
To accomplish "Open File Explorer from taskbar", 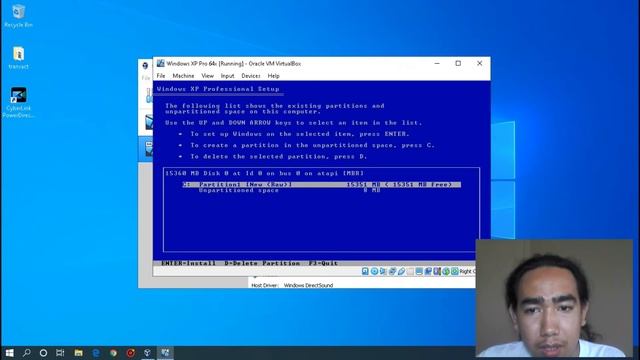I will point(78,353).
